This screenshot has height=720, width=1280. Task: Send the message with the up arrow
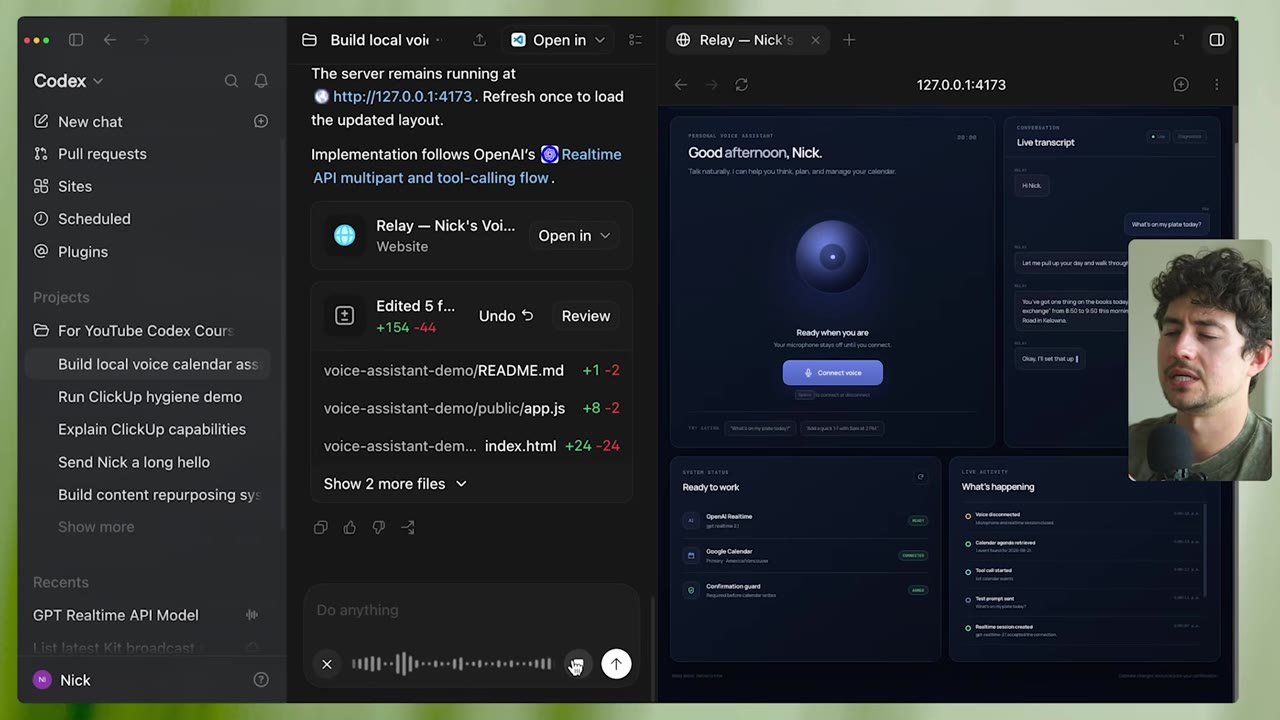(616, 664)
